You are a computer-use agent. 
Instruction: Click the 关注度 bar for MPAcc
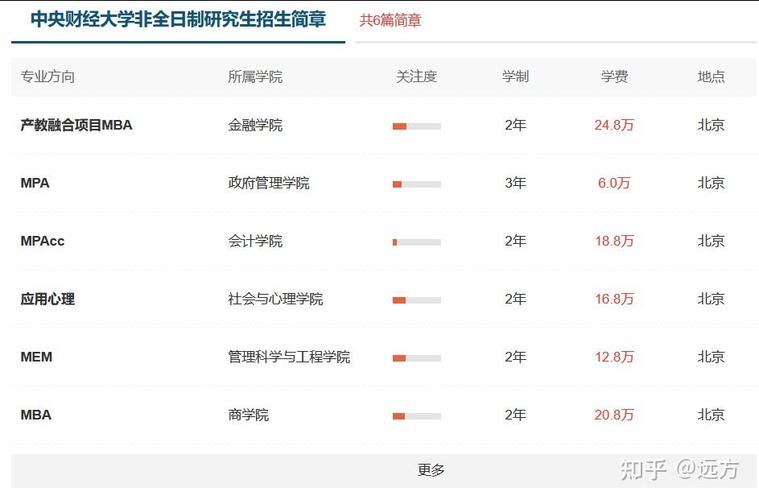click(417, 242)
